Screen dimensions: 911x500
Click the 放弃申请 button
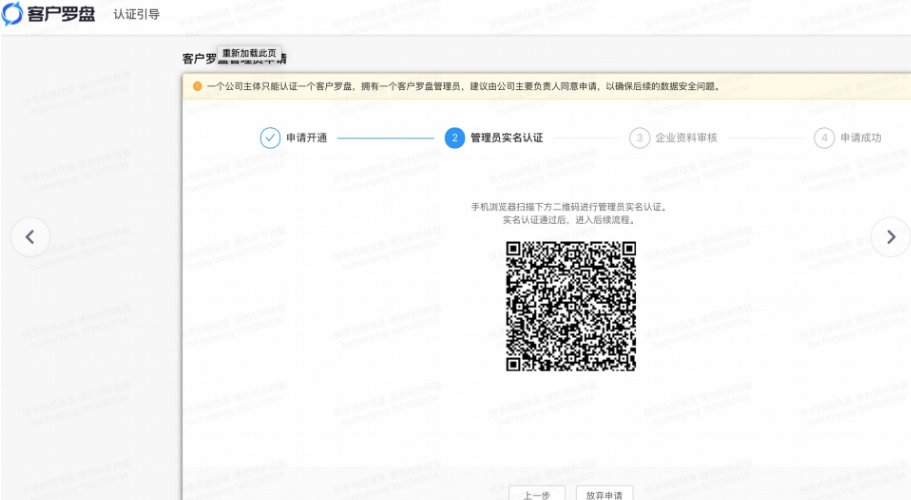(604, 494)
